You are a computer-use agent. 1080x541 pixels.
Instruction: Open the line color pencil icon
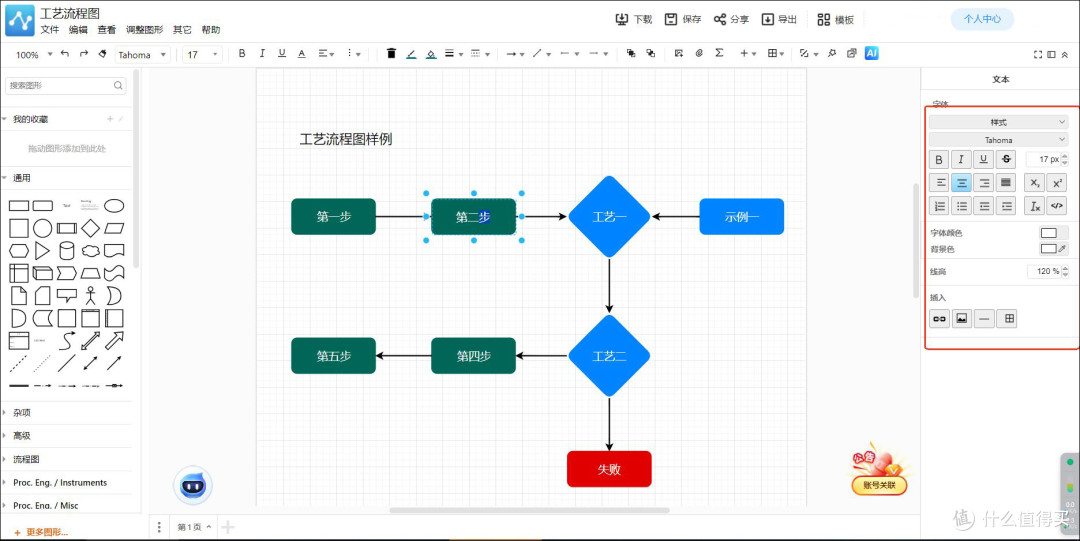tap(411, 54)
